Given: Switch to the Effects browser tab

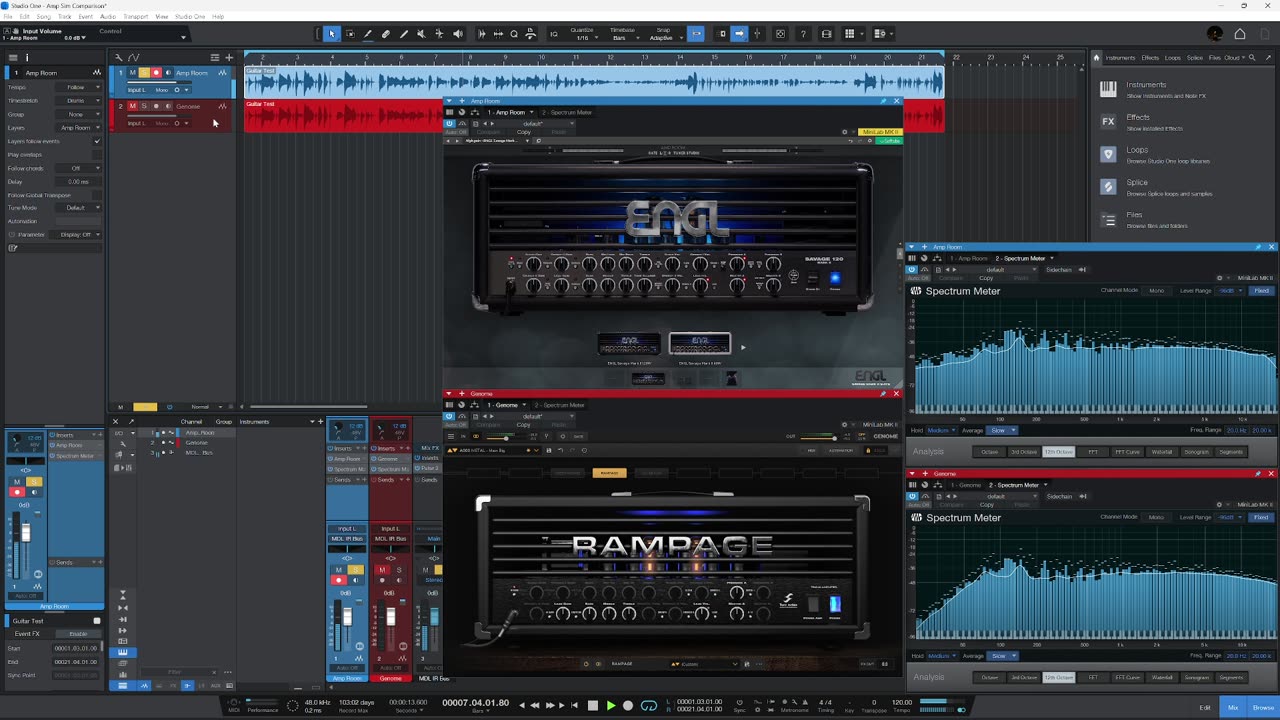Looking at the screenshot, I should (x=1150, y=58).
